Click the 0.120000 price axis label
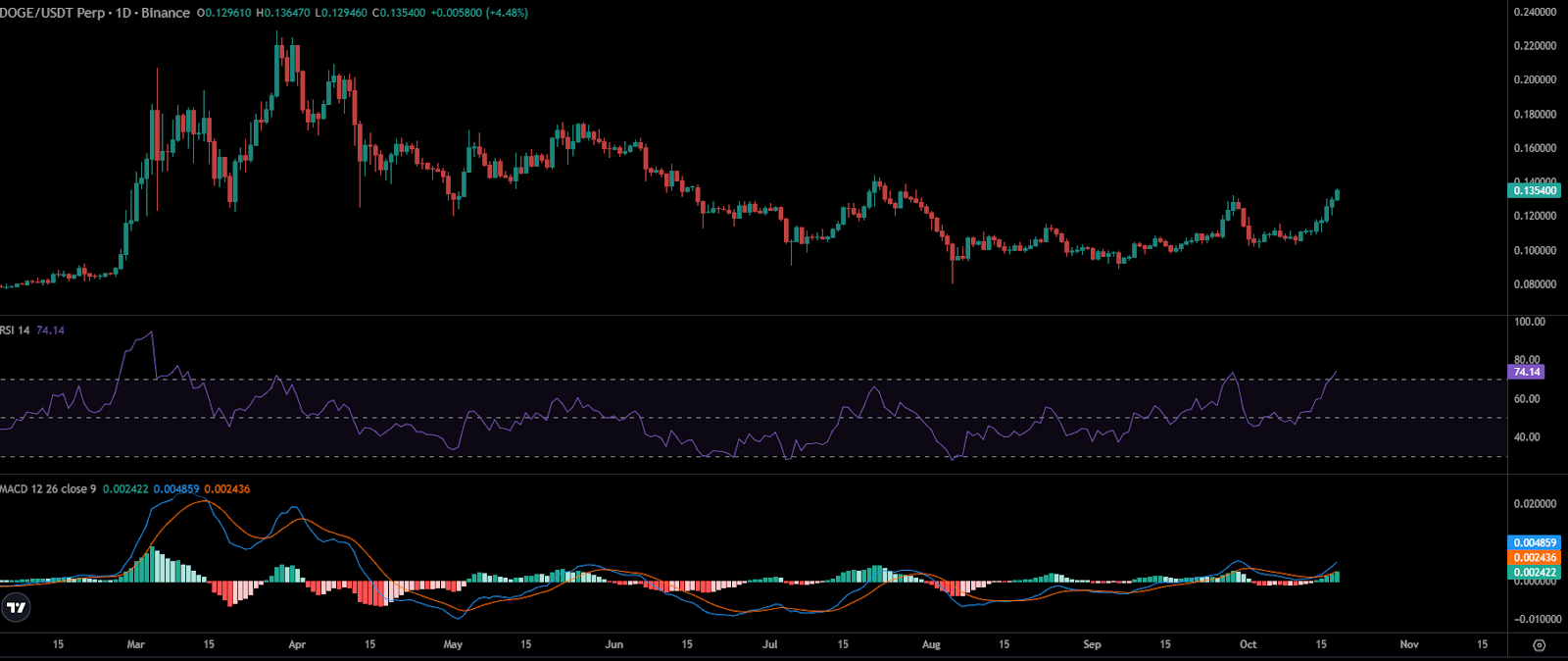This screenshot has height=661, width=1568. click(1535, 216)
